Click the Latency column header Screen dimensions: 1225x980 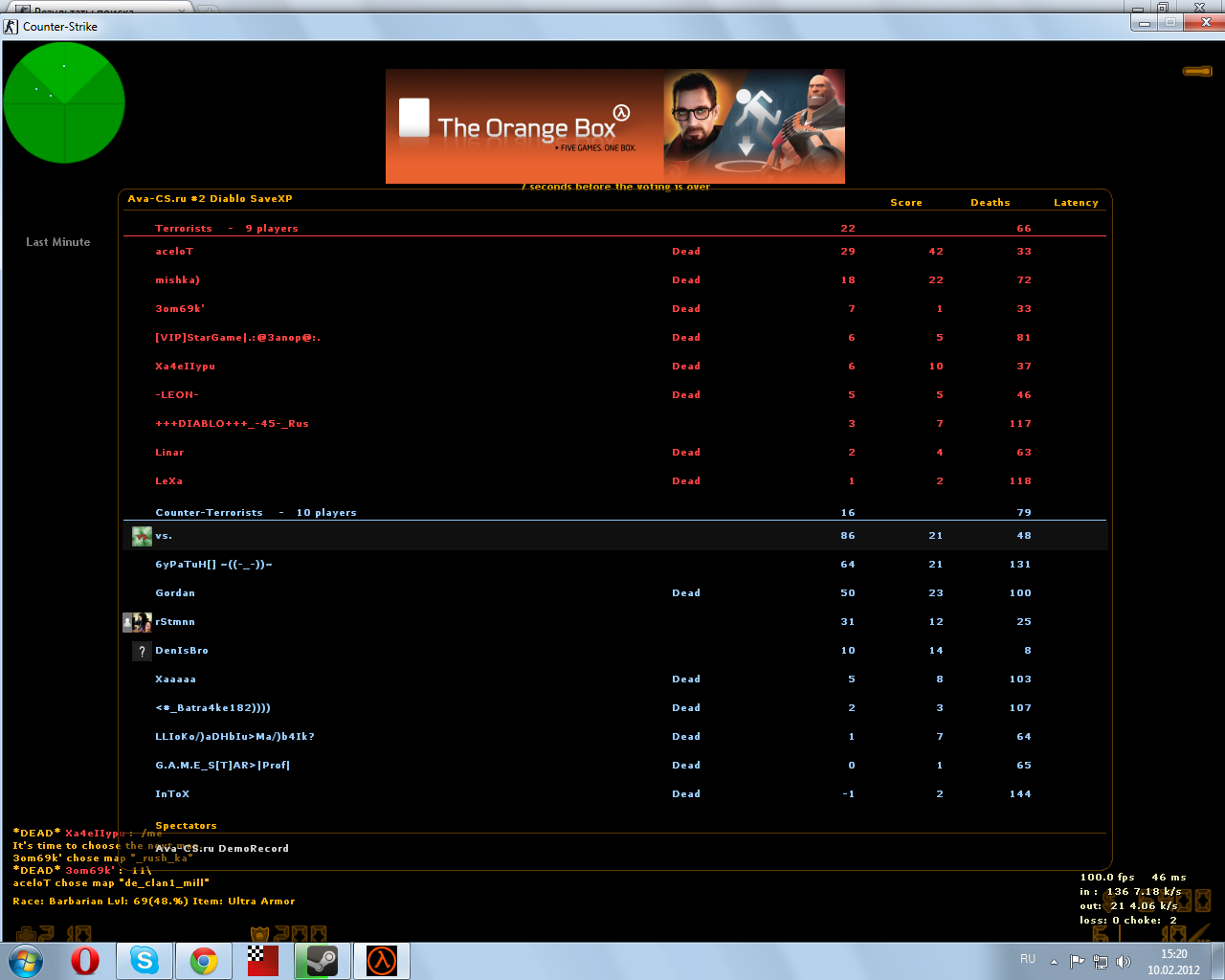coord(1076,203)
